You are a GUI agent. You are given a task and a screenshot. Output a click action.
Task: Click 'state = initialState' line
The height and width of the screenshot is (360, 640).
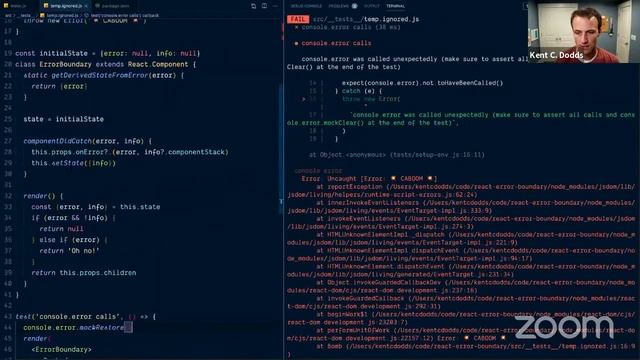coord(64,119)
